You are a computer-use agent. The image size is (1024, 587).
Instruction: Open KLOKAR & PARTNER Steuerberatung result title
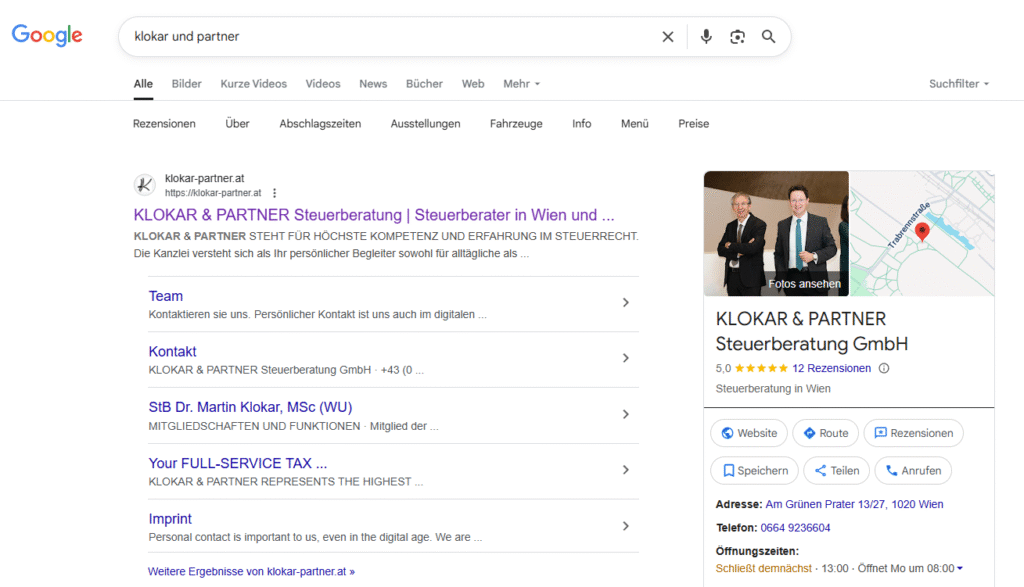[x=374, y=215]
